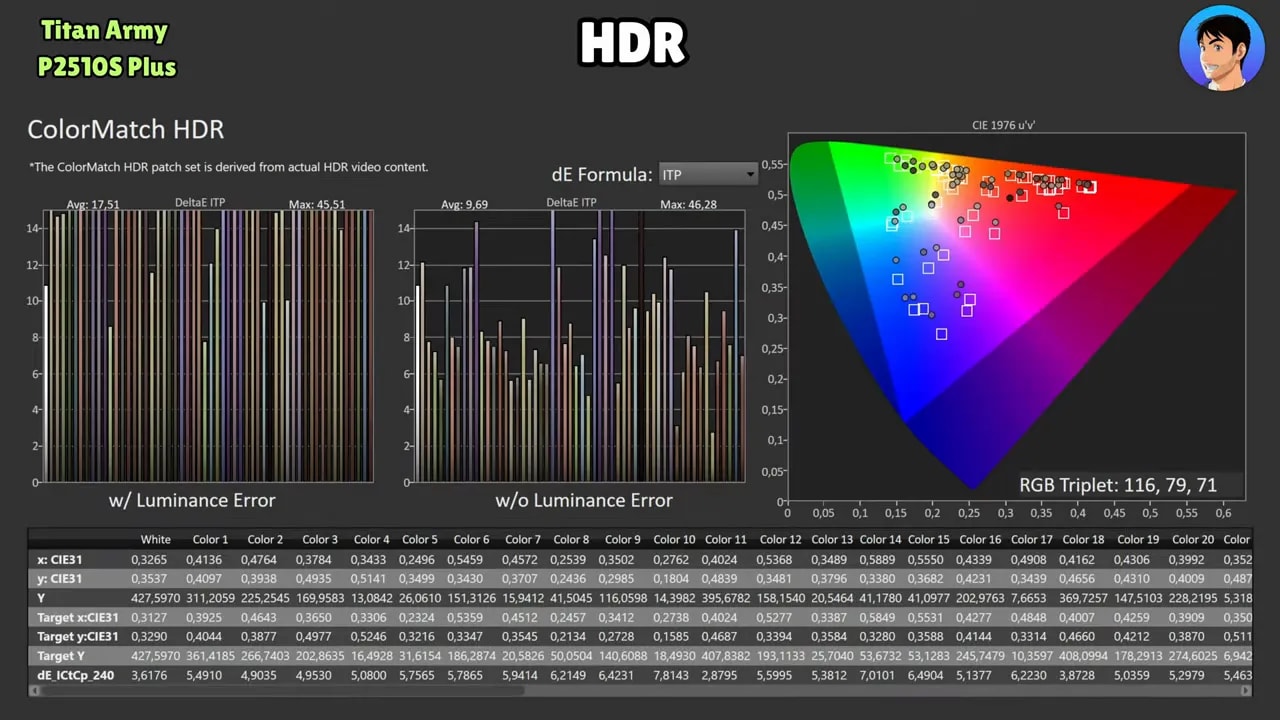Click the DeltaE bar chart labeled w/o Luminance Error

(x=580, y=346)
